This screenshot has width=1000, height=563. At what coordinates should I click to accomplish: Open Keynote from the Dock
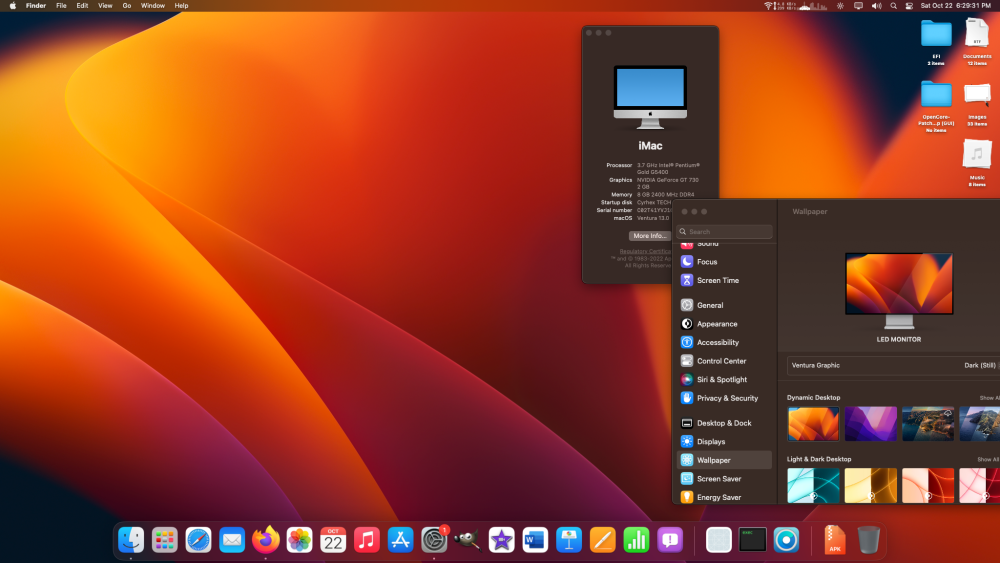click(569, 540)
